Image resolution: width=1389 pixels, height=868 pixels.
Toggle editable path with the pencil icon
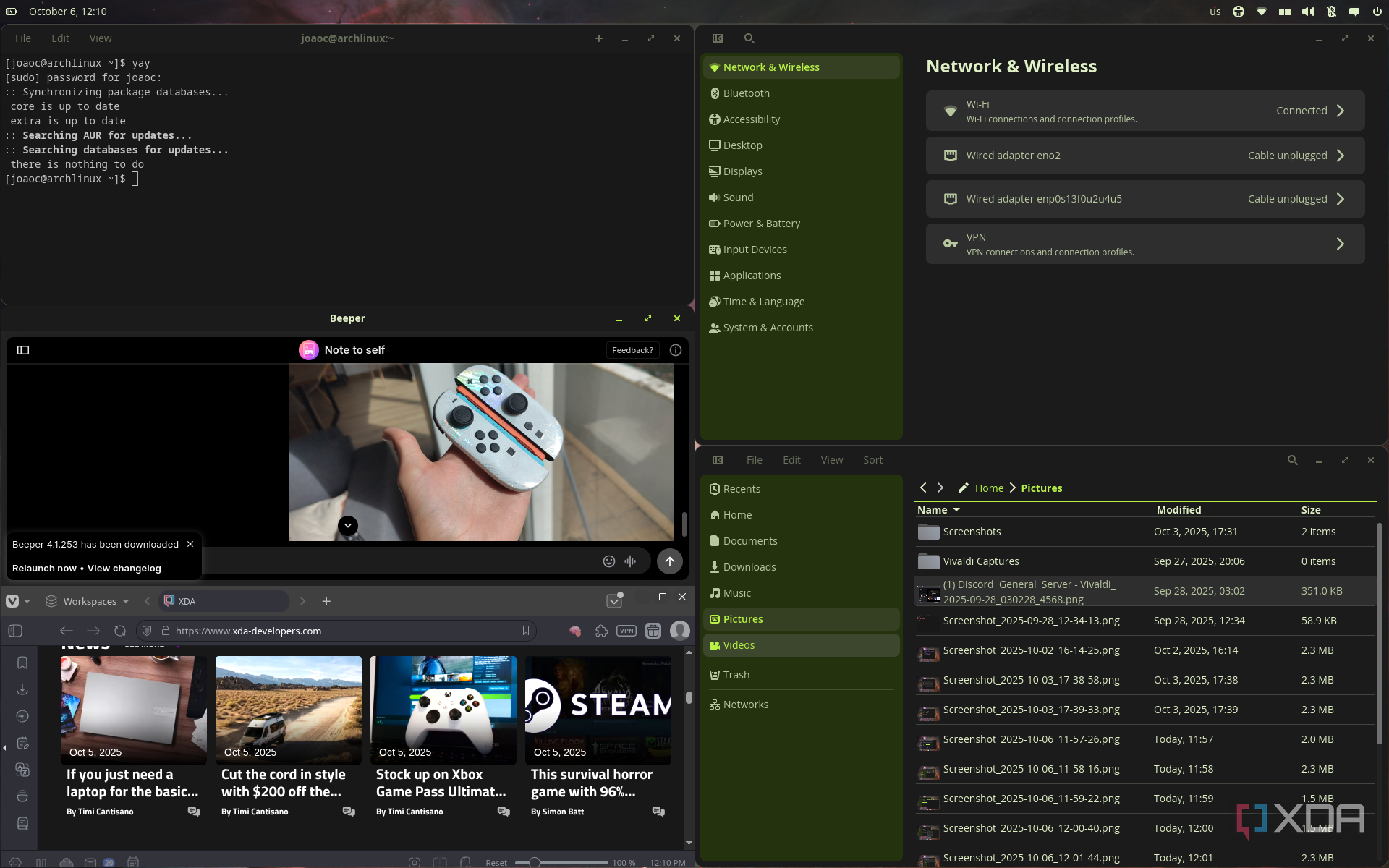point(964,488)
